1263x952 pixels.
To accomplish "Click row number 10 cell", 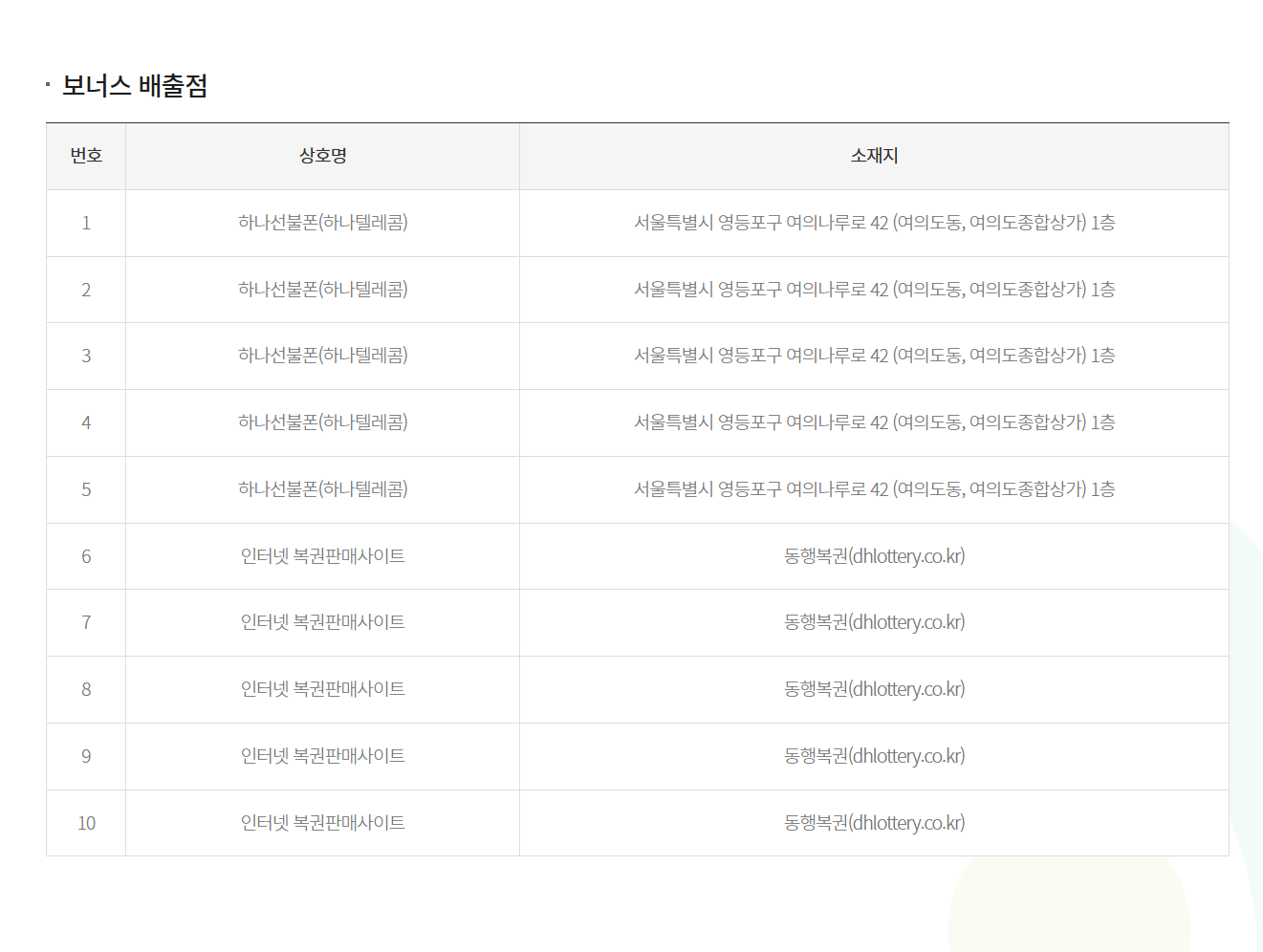I will click(86, 823).
